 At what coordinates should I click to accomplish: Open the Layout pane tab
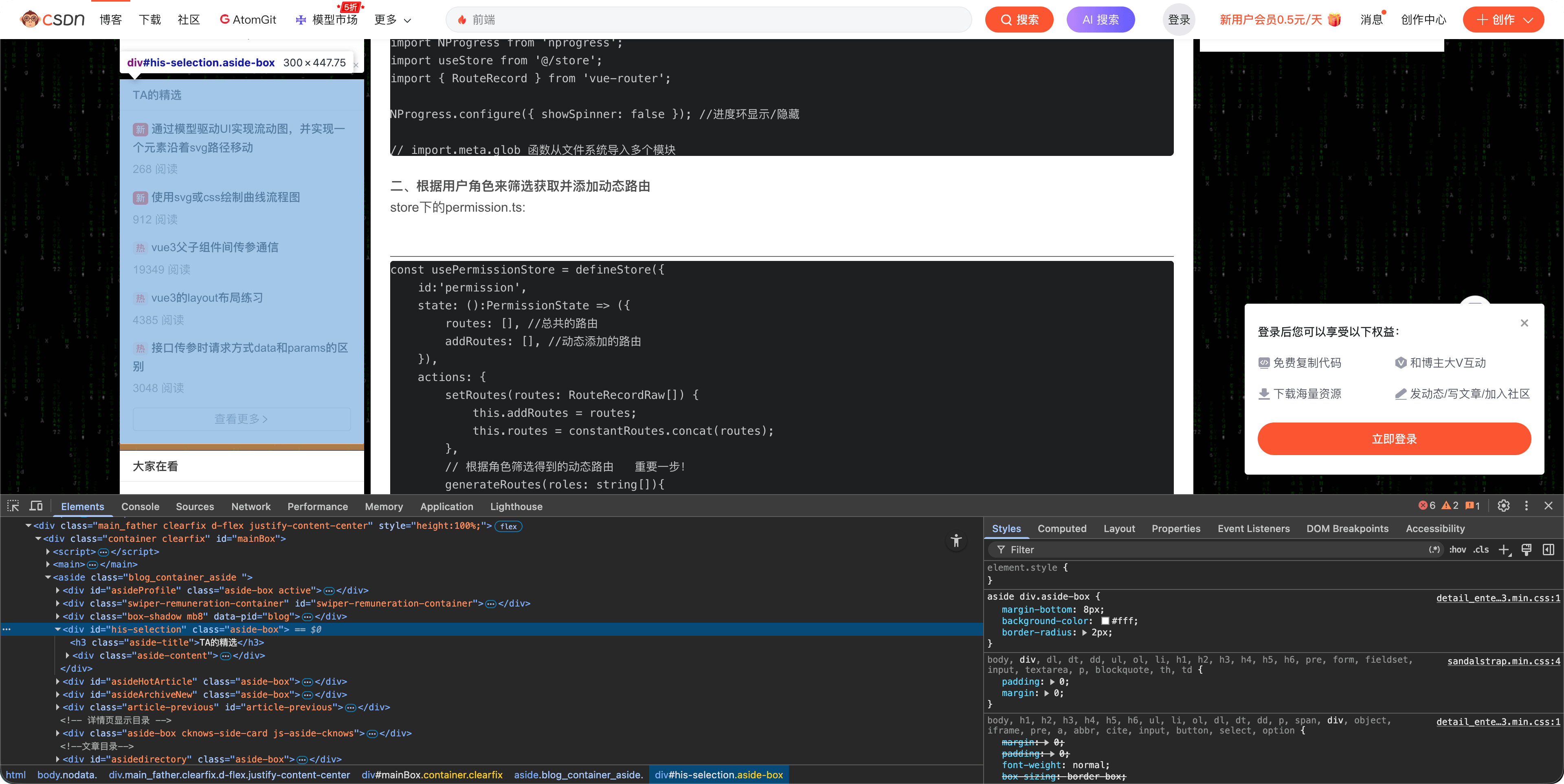pos(1119,528)
